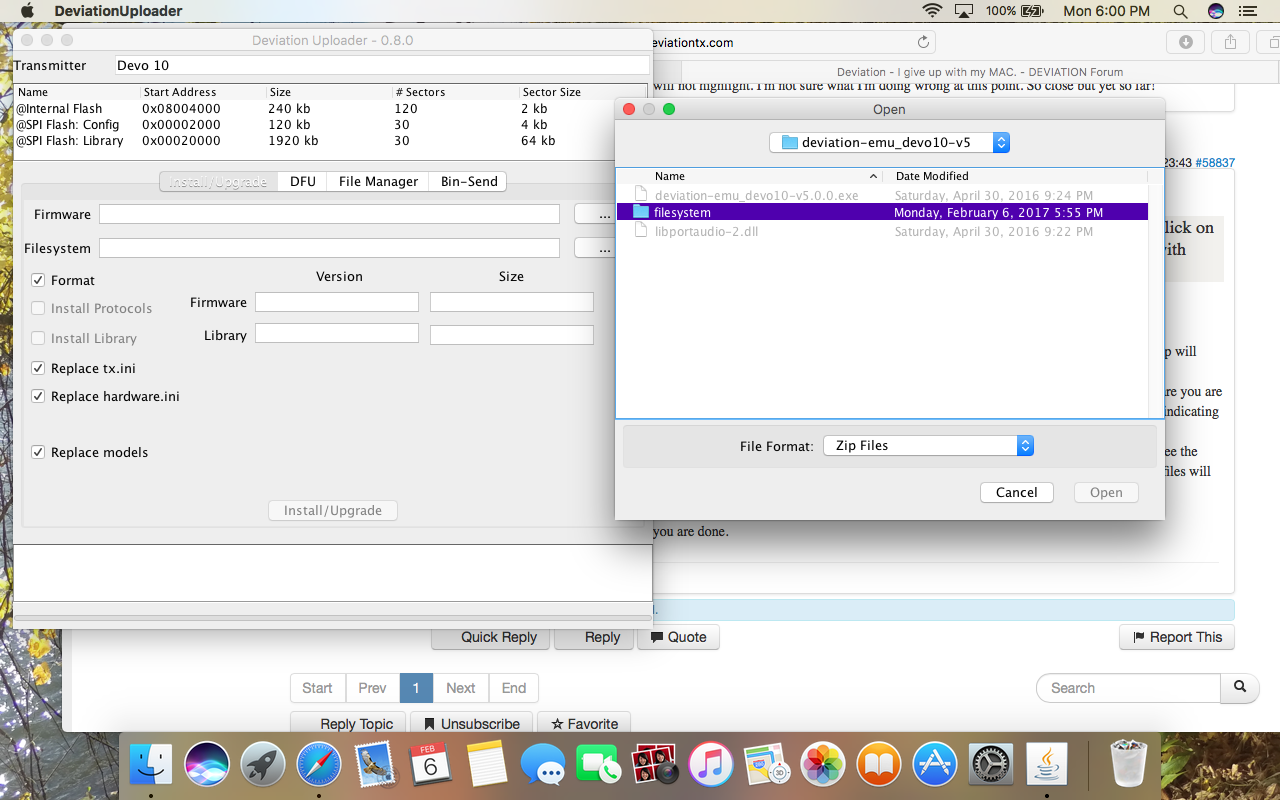The width and height of the screenshot is (1280, 800).
Task: Uncheck the Format checkbox
Action: pyautogui.click(x=38, y=280)
